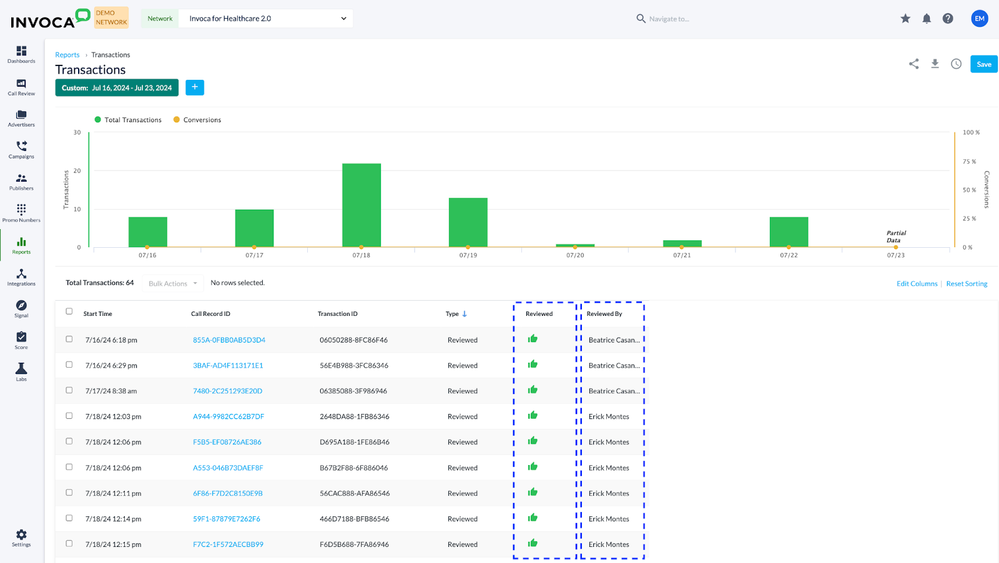Sort by Start Time column
This screenshot has height=563, width=999.
click(x=97, y=313)
